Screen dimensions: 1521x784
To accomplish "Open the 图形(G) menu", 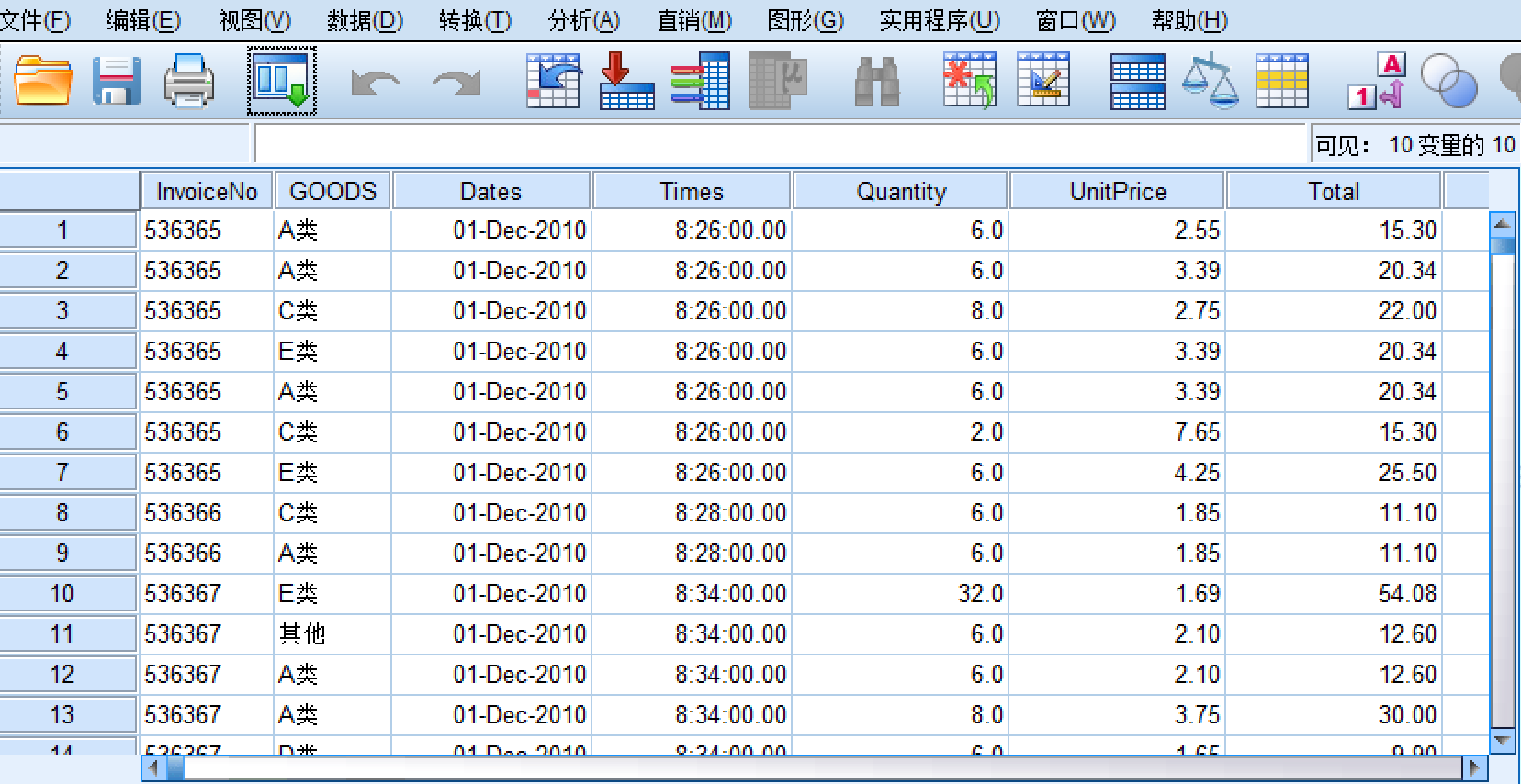I will coord(806,20).
